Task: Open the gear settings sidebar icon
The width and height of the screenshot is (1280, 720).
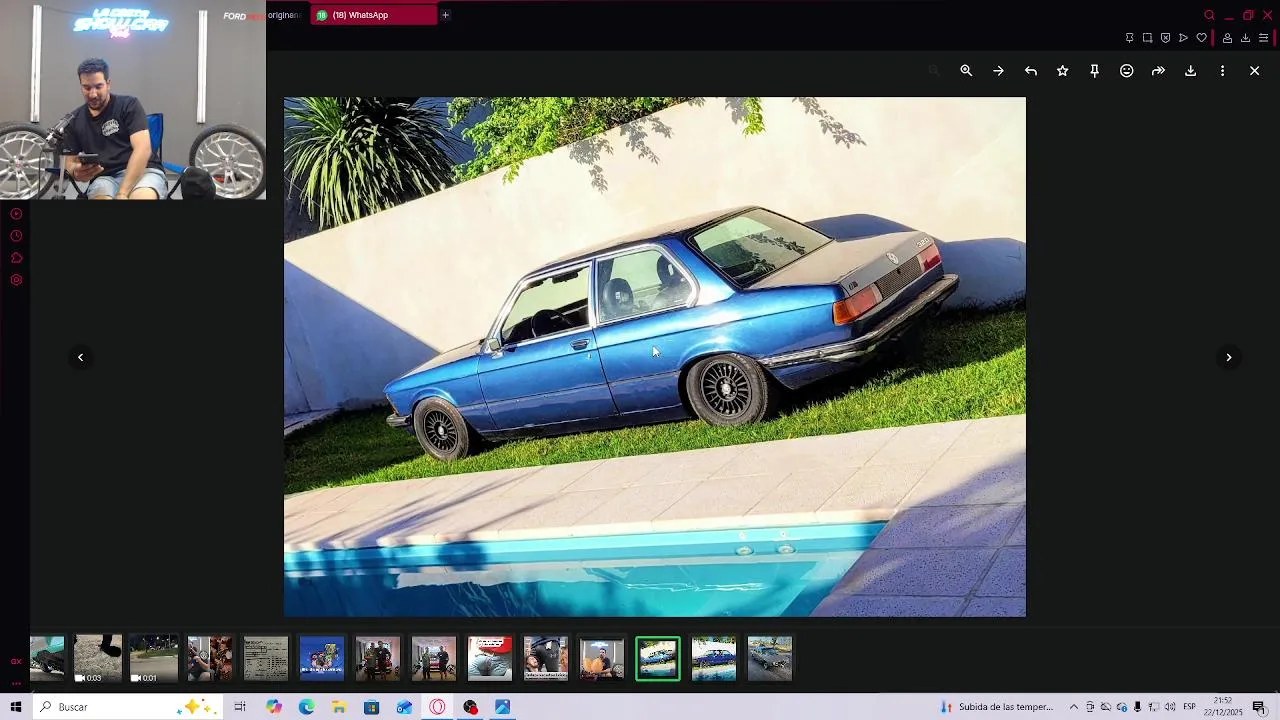Action: point(16,280)
